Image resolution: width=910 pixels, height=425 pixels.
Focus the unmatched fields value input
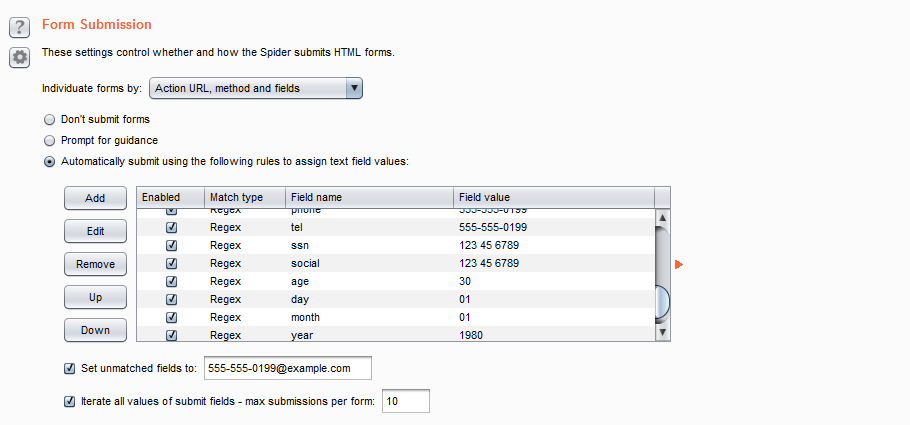[287, 368]
